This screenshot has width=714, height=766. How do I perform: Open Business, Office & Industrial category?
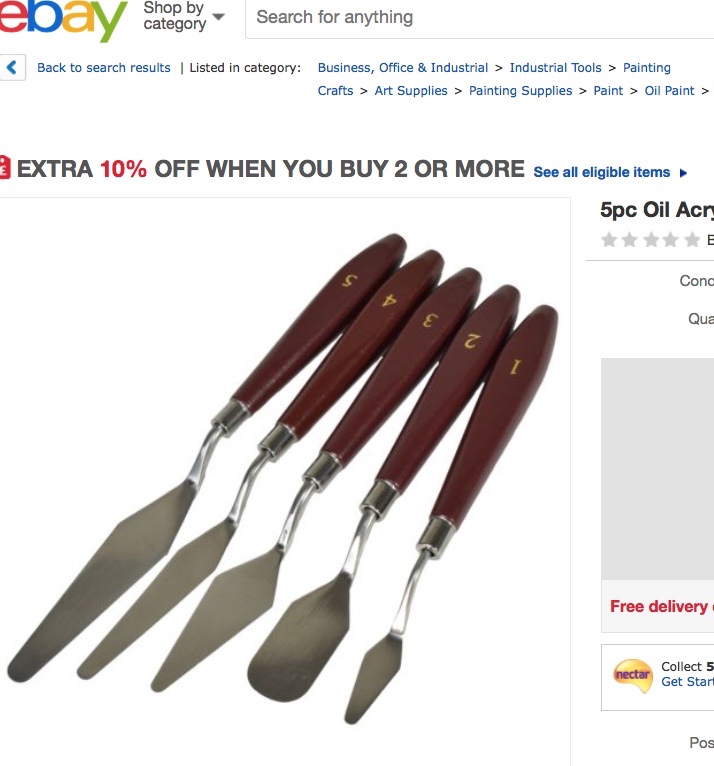[402, 67]
